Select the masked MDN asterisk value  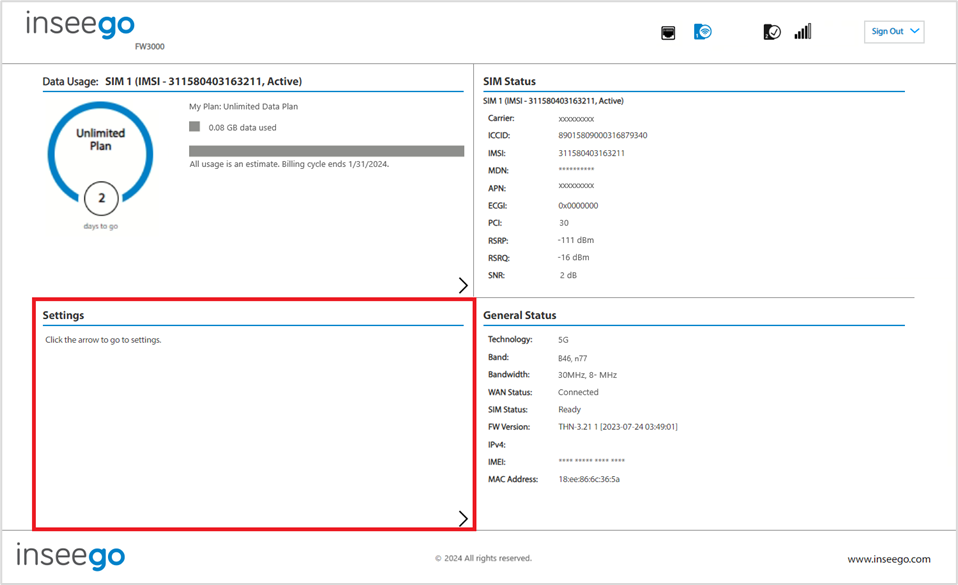(576, 170)
